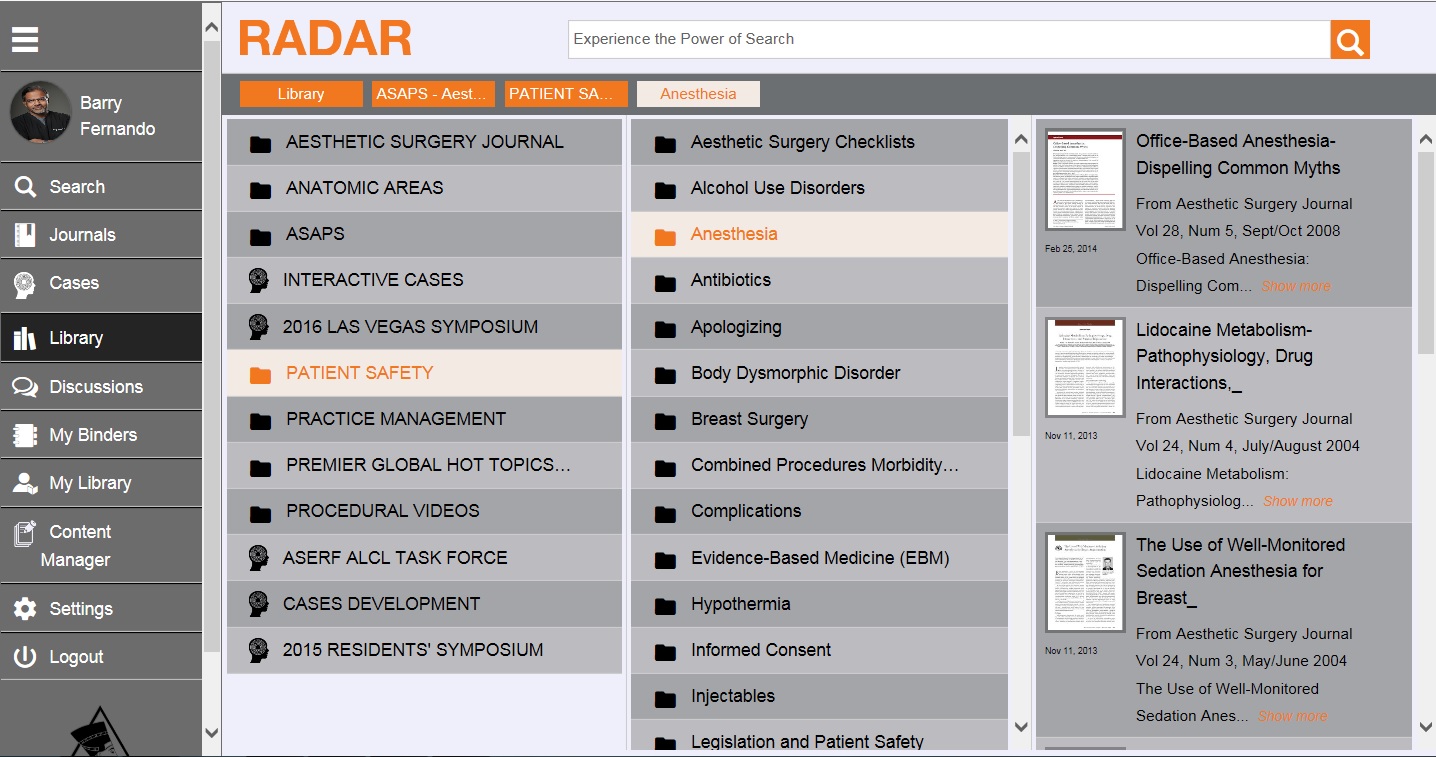
Task: Focus the Experience the Power of Search field
Action: 949,39
